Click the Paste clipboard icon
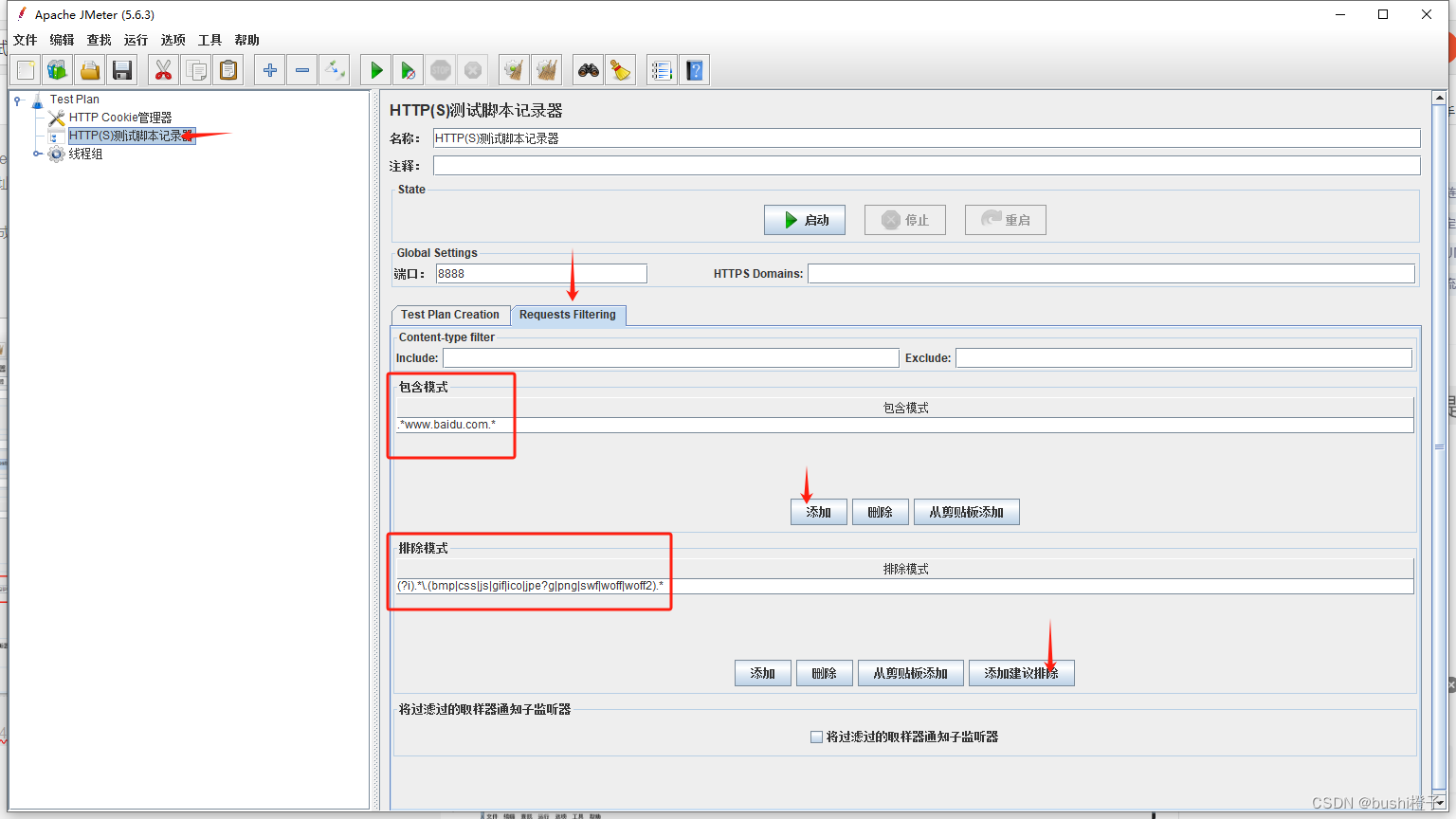This screenshot has height=819, width=1456. pyautogui.click(x=228, y=70)
